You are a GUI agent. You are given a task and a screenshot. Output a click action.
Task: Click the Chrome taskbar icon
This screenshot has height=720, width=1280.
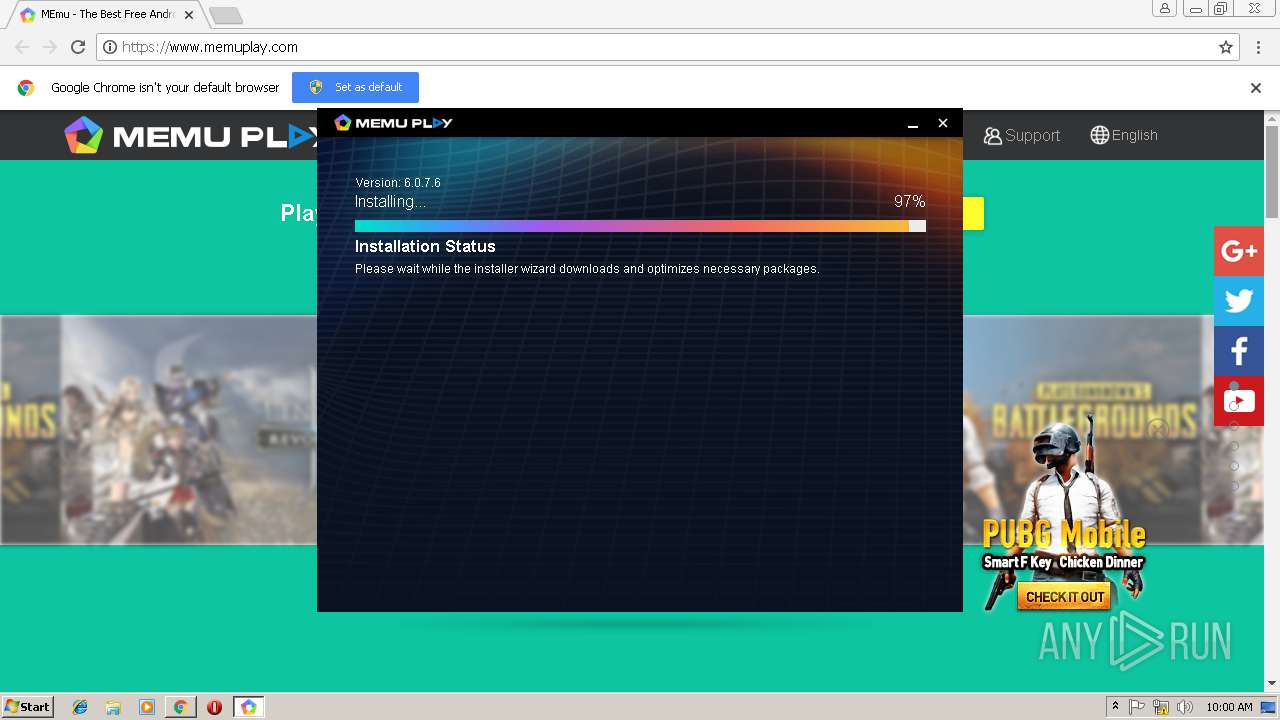pos(180,707)
